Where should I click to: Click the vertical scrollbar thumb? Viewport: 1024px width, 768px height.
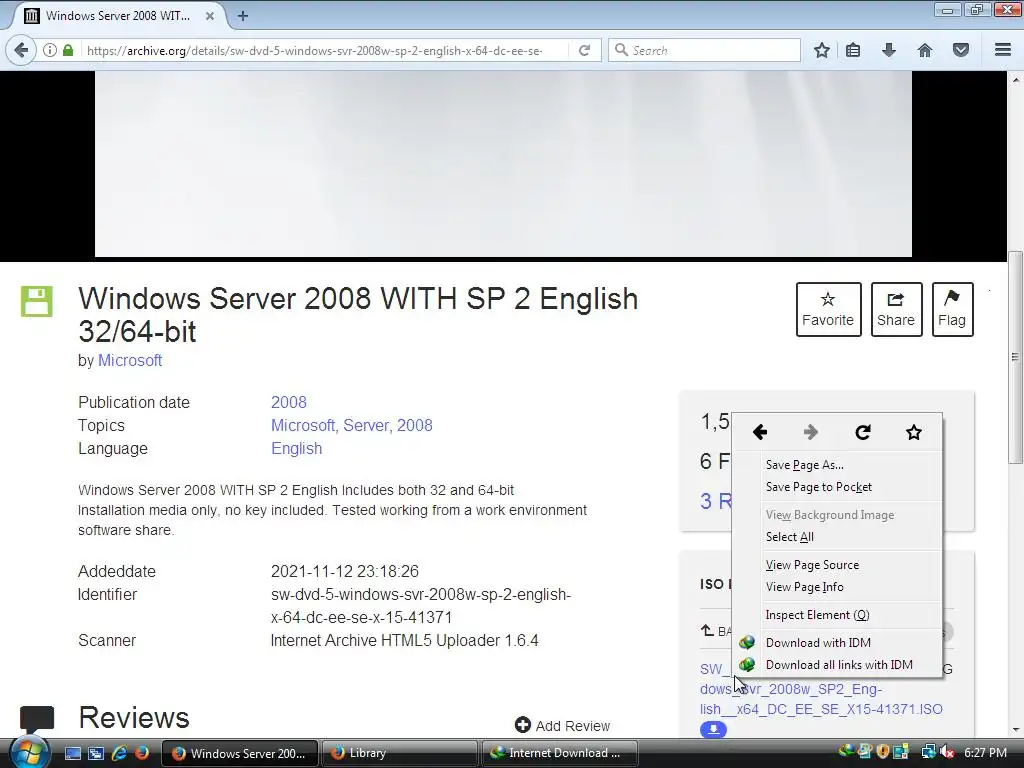coord(1015,357)
